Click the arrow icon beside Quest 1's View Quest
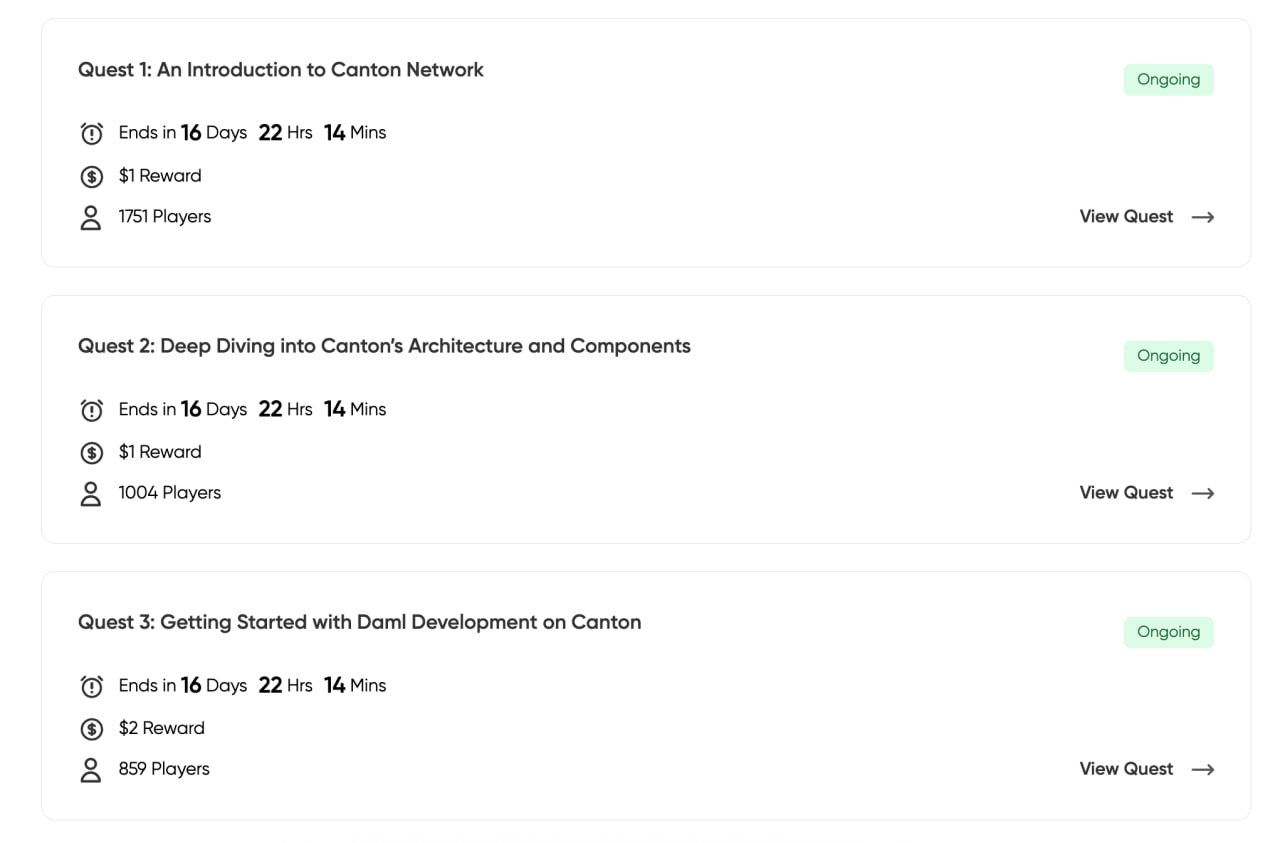 [1203, 217]
